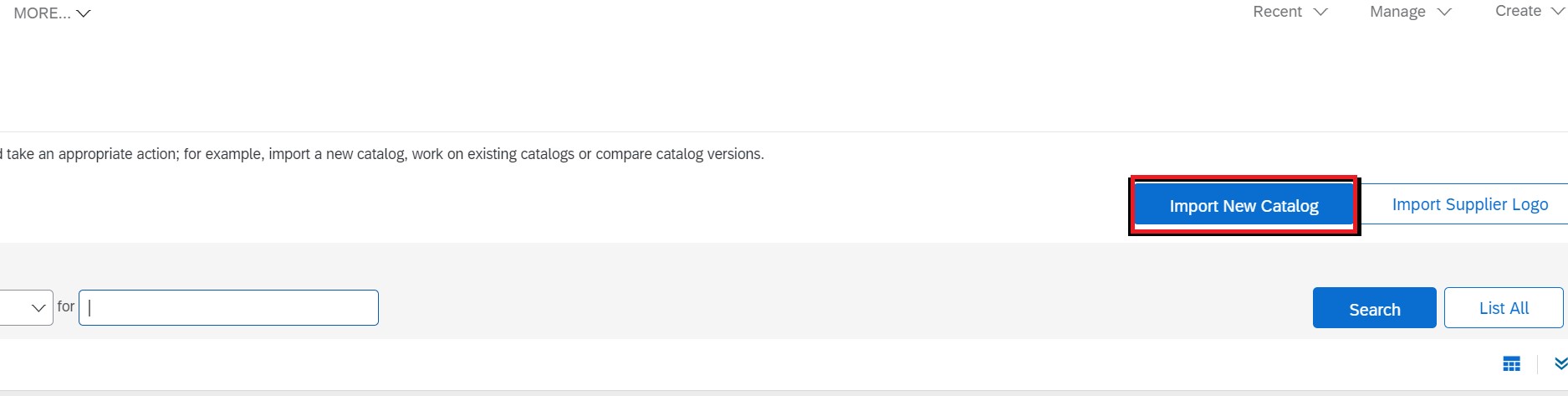The image size is (1568, 396).
Task: Open the Recent menu
Action: pyautogui.click(x=1277, y=12)
